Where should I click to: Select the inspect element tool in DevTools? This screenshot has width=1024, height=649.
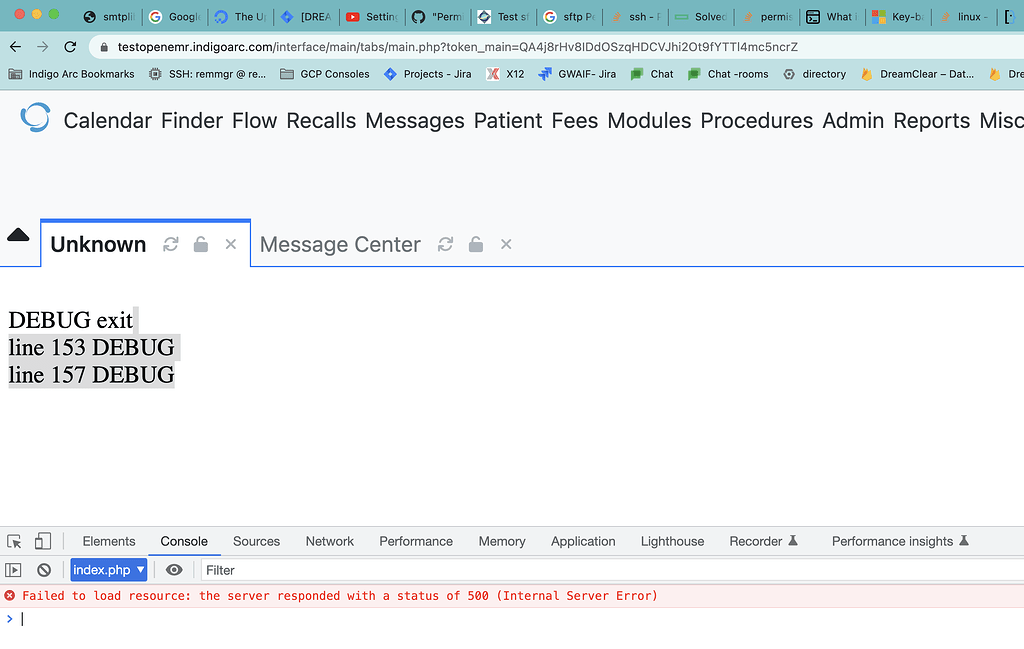14,540
